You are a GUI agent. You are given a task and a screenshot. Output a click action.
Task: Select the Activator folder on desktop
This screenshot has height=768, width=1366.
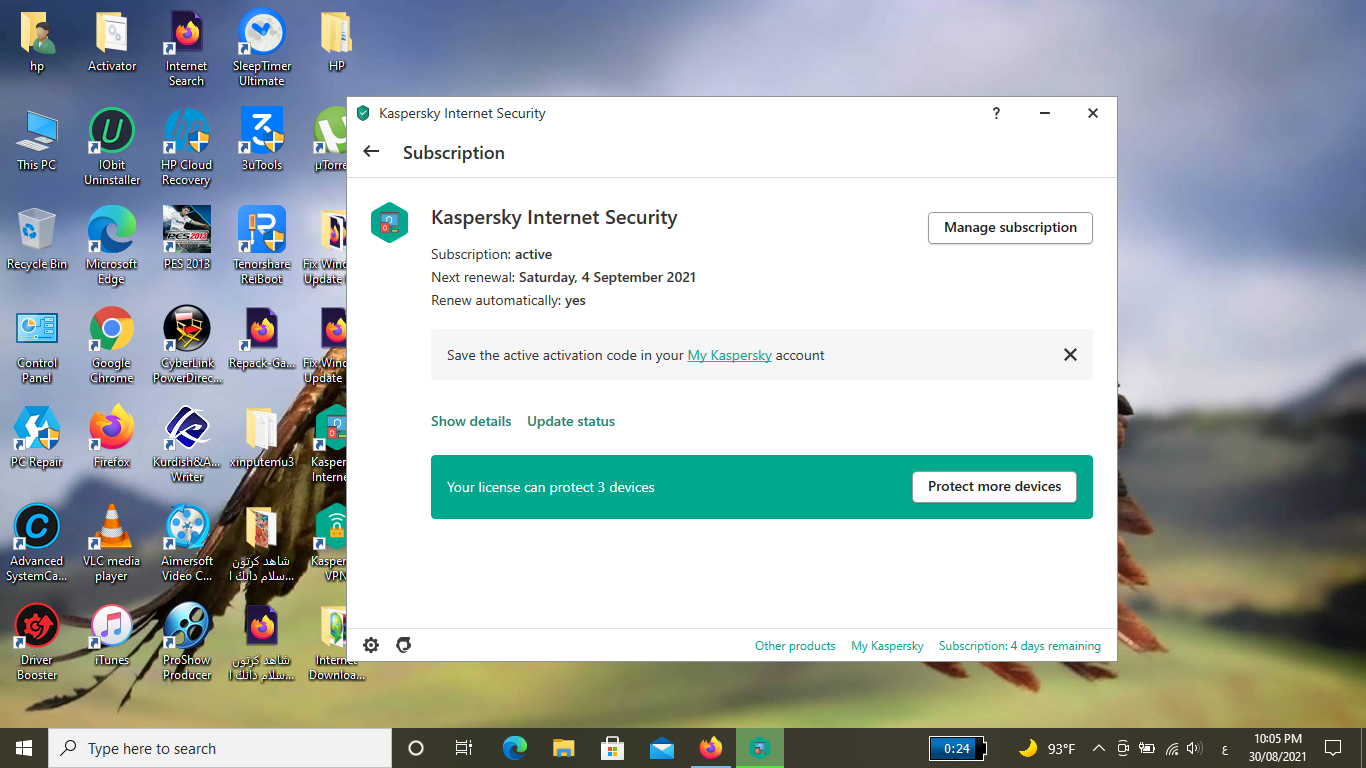pos(112,44)
